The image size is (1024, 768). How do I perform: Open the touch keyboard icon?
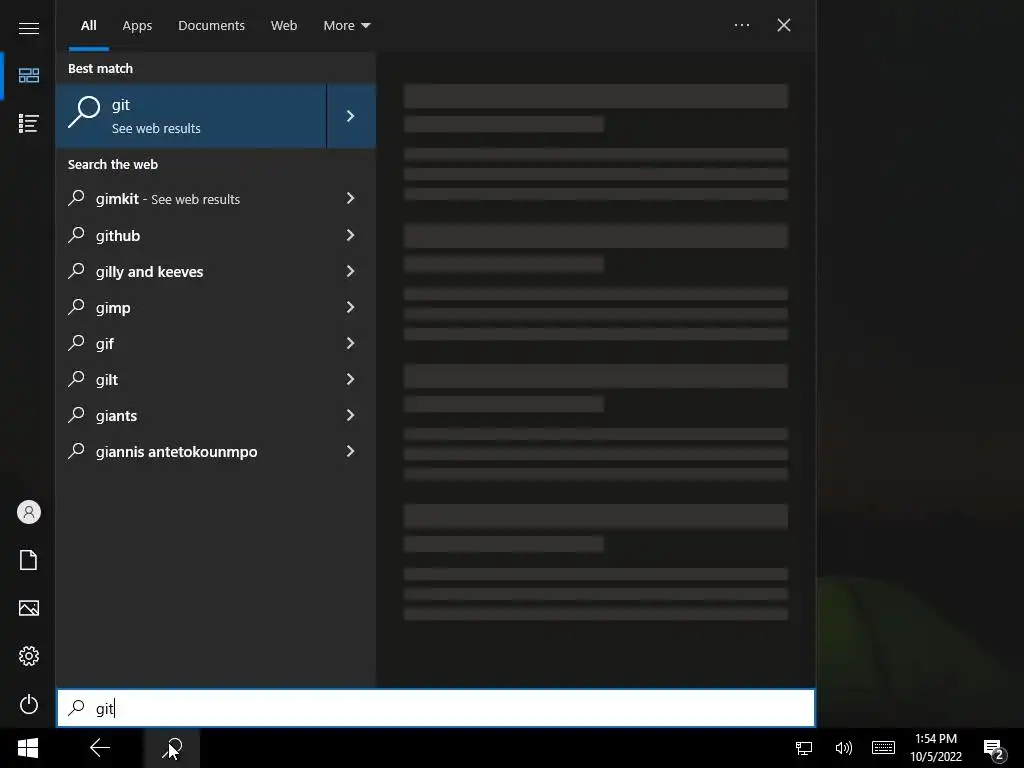[x=883, y=748]
